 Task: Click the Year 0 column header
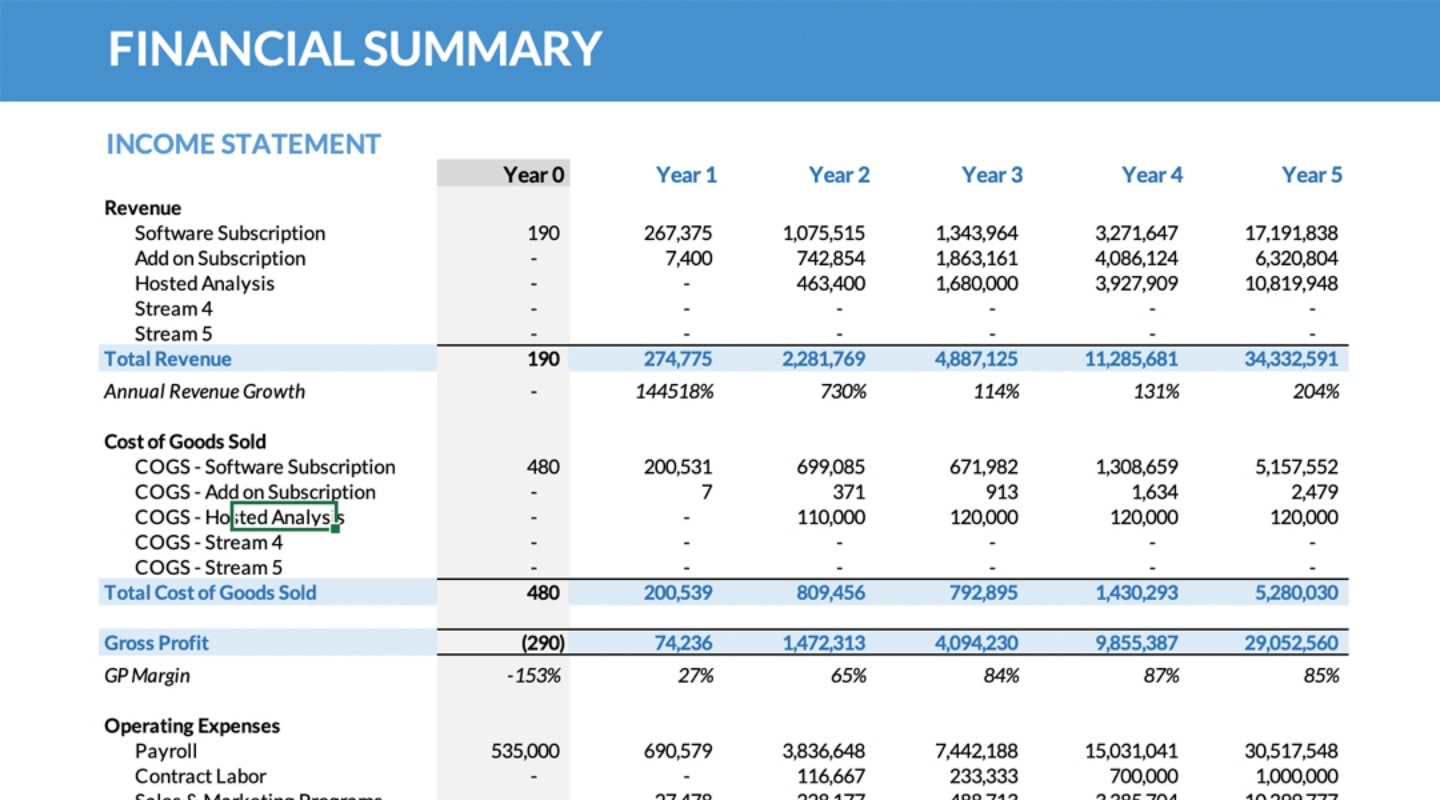click(533, 175)
